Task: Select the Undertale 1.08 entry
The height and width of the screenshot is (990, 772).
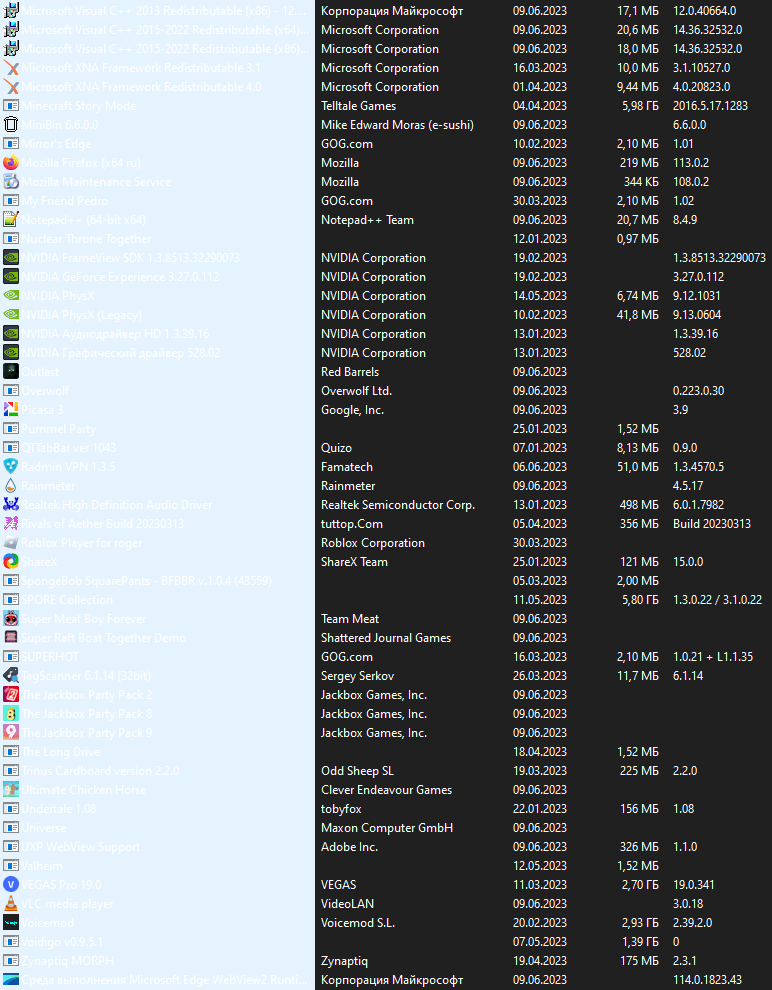Action: pyautogui.click(x=59, y=809)
